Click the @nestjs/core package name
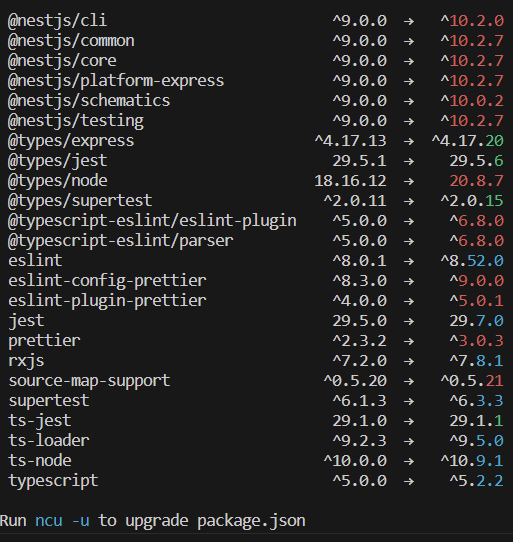513x542 pixels. (62, 61)
